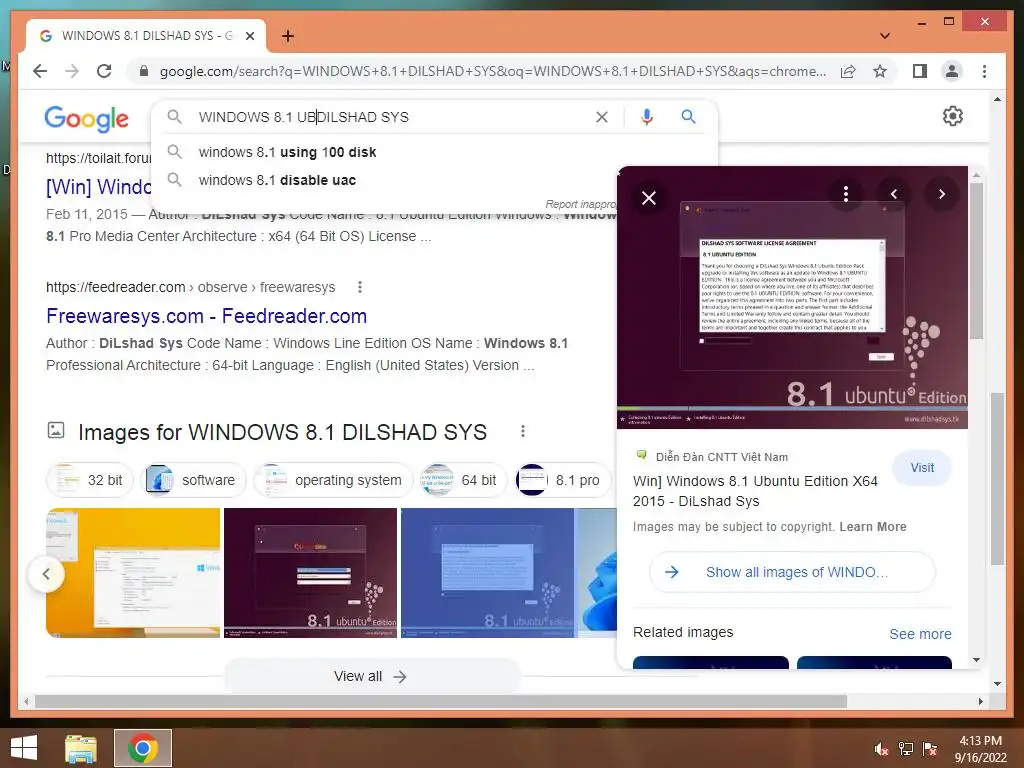
Task: Open Chrome three-dot menu
Action: (x=984, y=71)
